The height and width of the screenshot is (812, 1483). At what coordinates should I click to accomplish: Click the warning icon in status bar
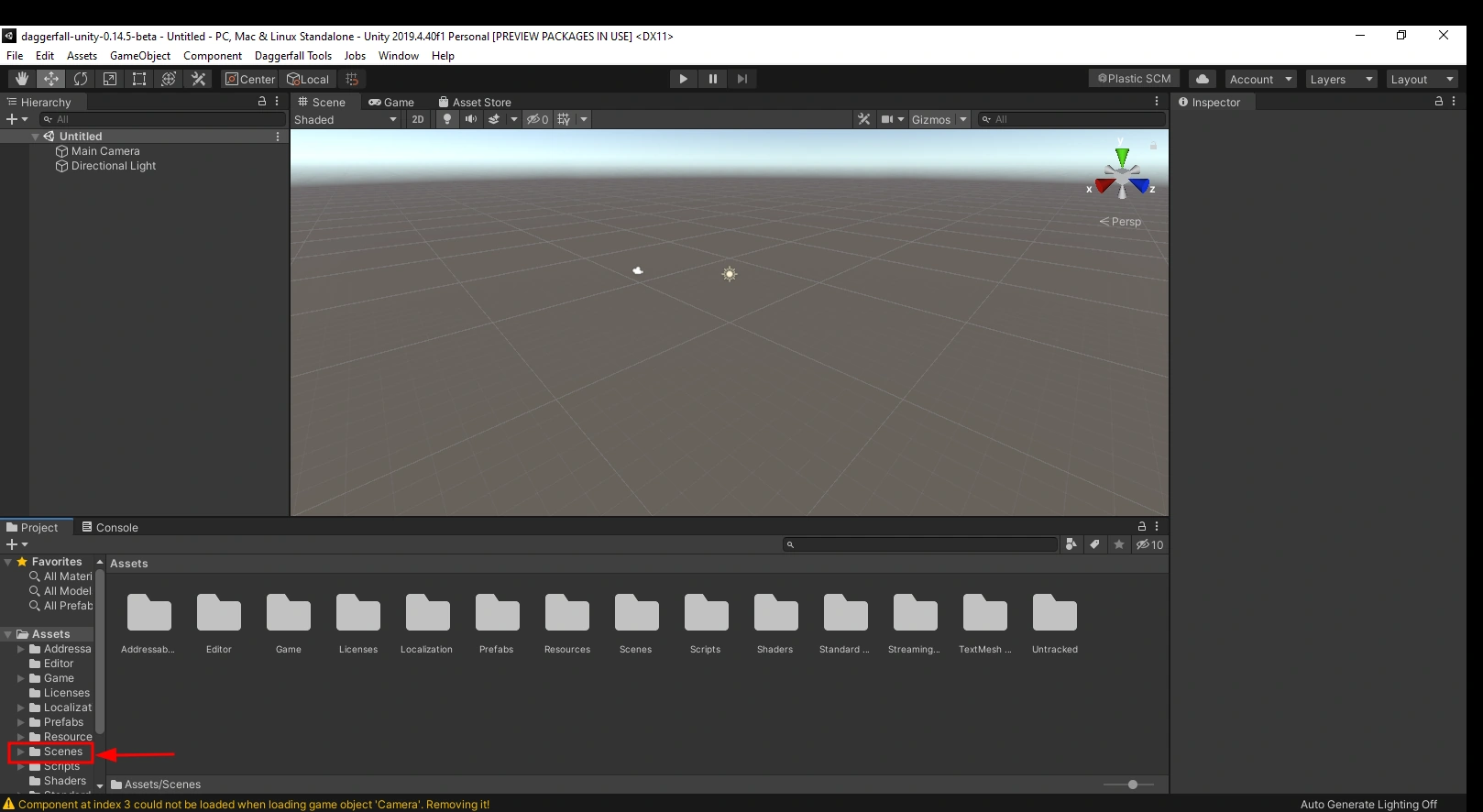pos(9,805)
